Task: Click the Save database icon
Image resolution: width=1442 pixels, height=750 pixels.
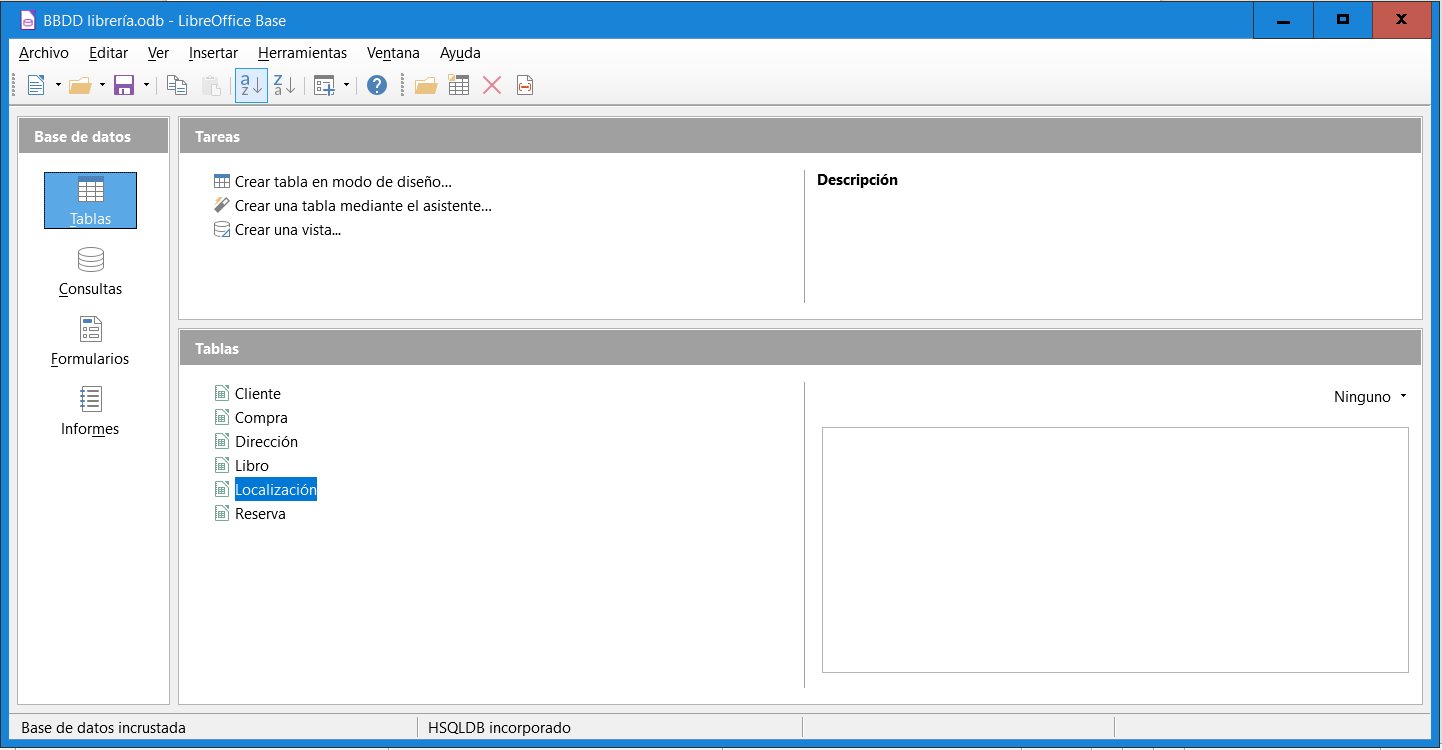Action: coord(124,86)
